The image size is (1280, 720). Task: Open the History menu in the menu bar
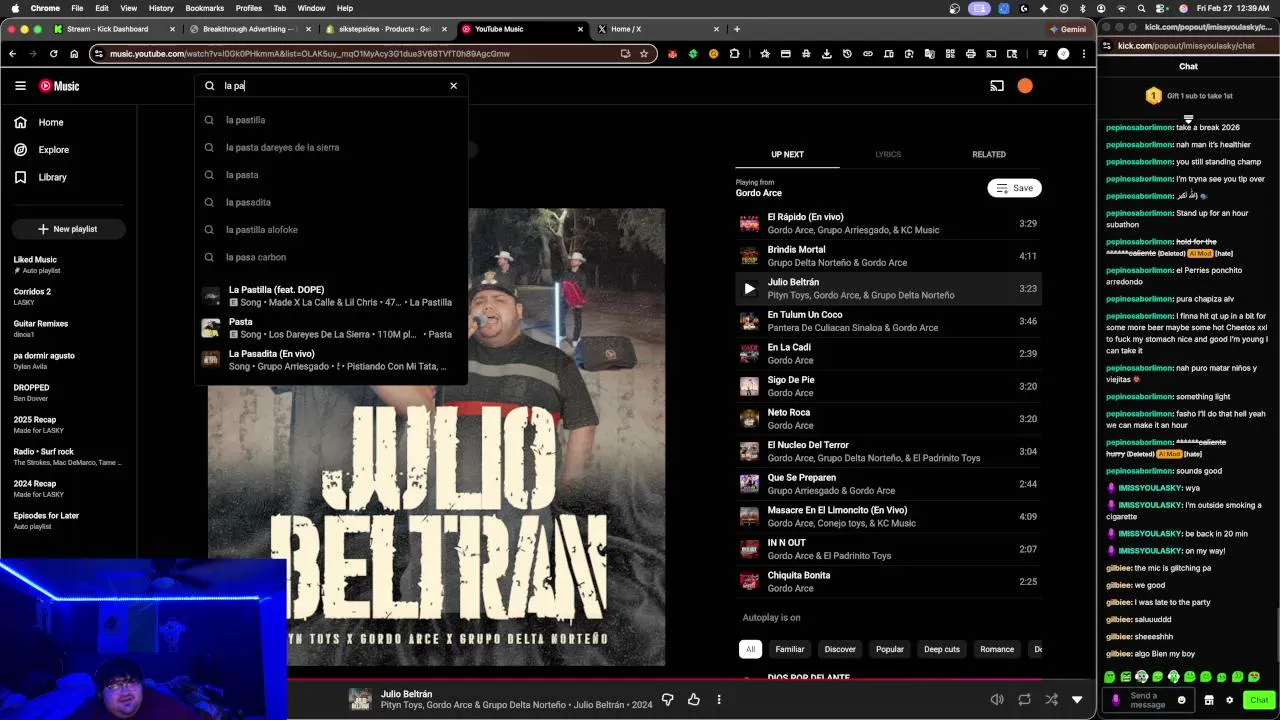(161, 8)
